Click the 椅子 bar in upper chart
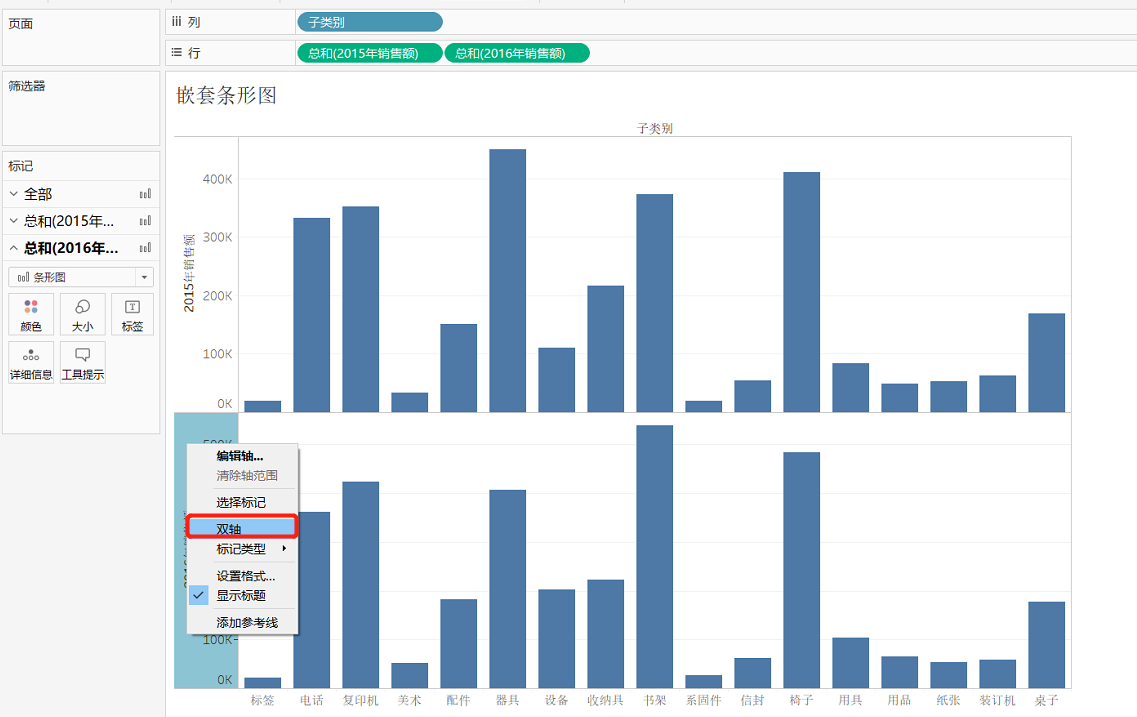This screenshot has width=1137, height=717. 801,292
